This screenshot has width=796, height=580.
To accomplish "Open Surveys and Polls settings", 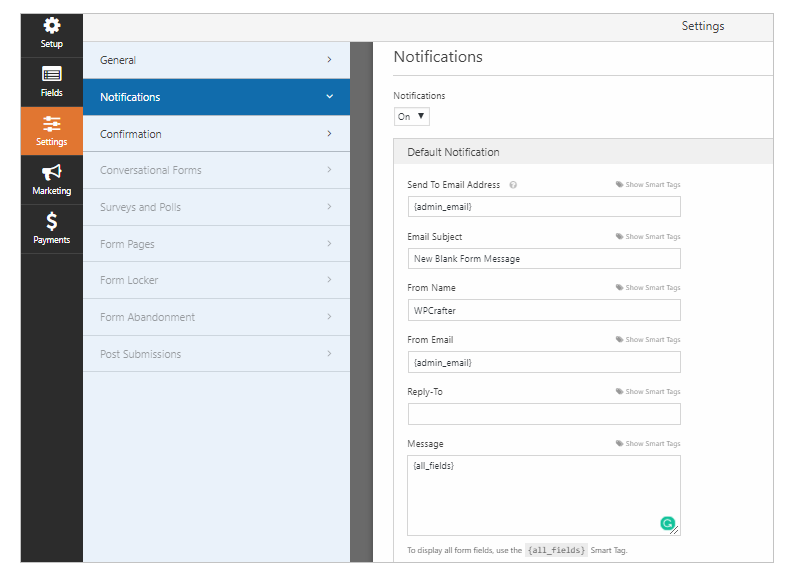I will pyautogui.click(x=216, y=207).
